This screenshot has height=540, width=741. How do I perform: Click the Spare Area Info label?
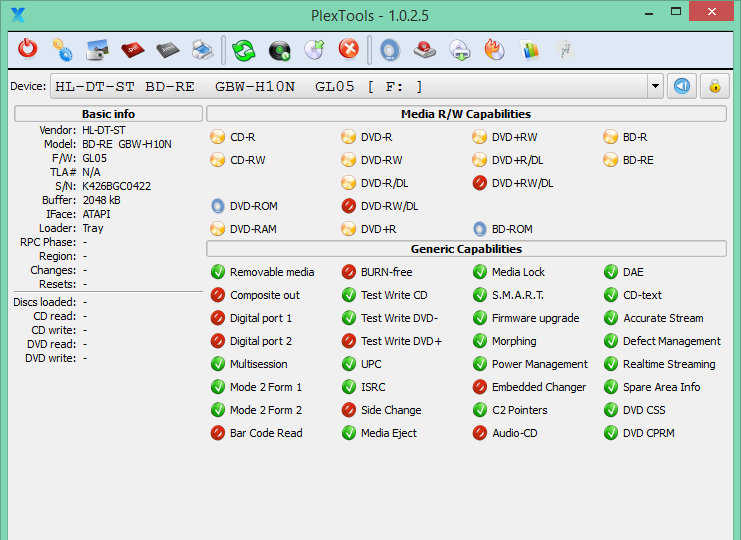click(x=662, y=387)
